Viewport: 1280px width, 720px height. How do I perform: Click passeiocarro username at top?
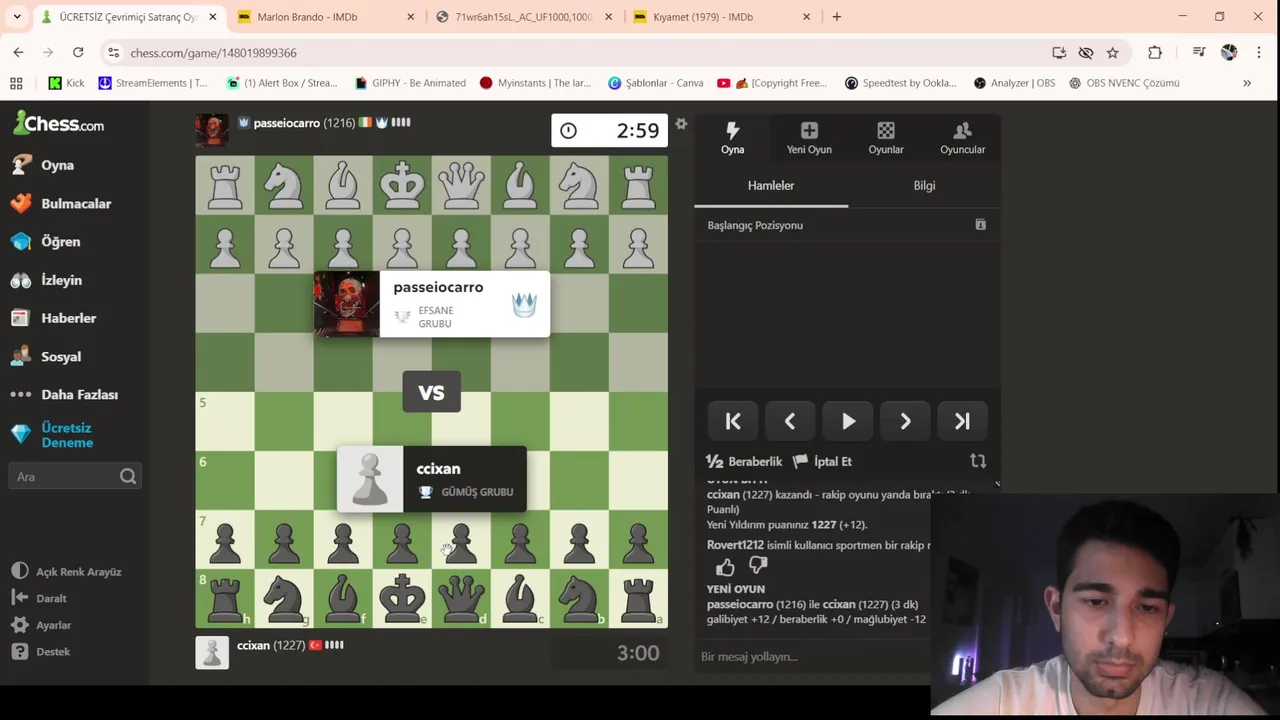[286, 123]
